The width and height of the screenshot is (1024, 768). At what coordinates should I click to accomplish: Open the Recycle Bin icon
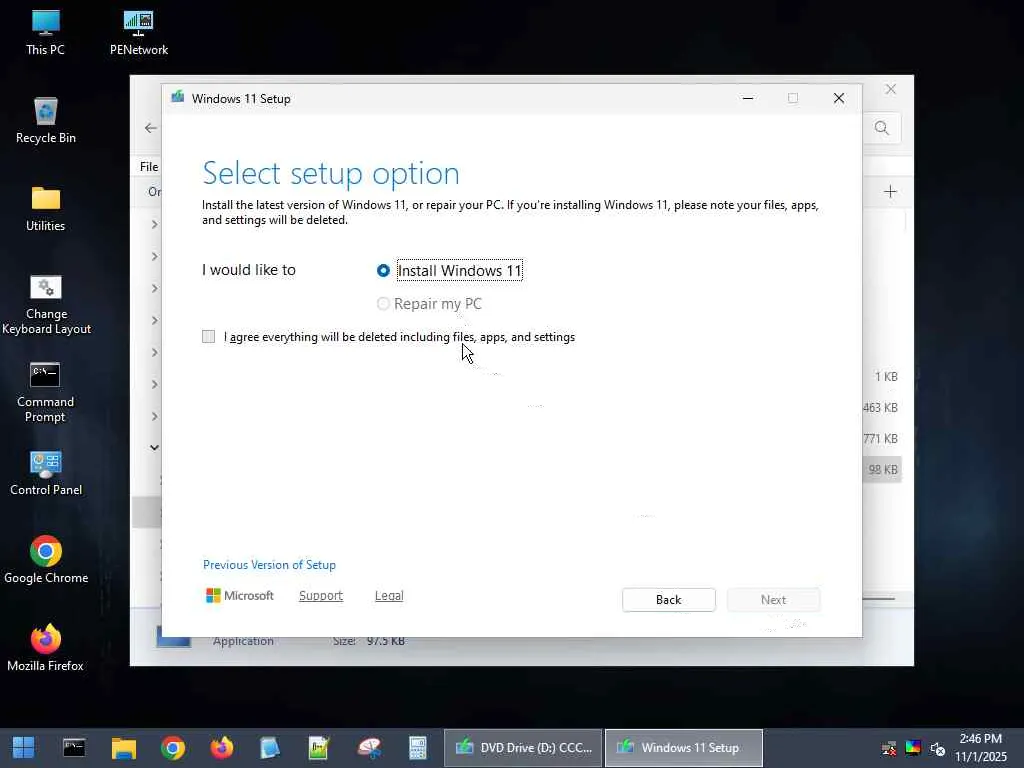coord(46,121)
